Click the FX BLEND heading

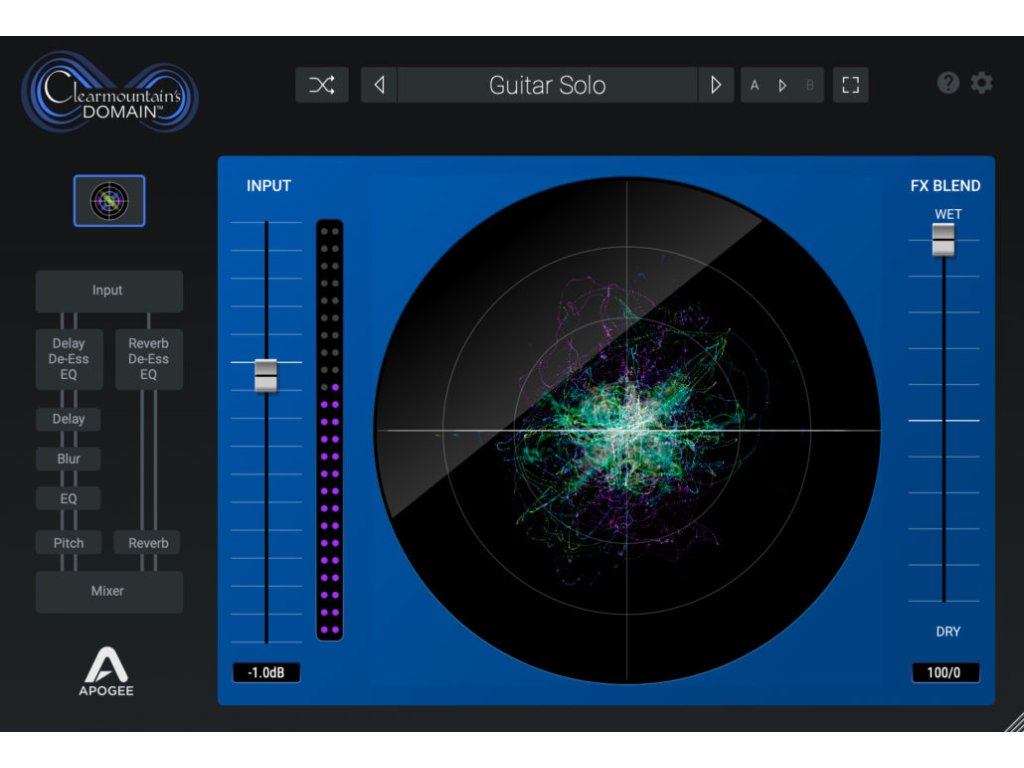pos(945,186)
